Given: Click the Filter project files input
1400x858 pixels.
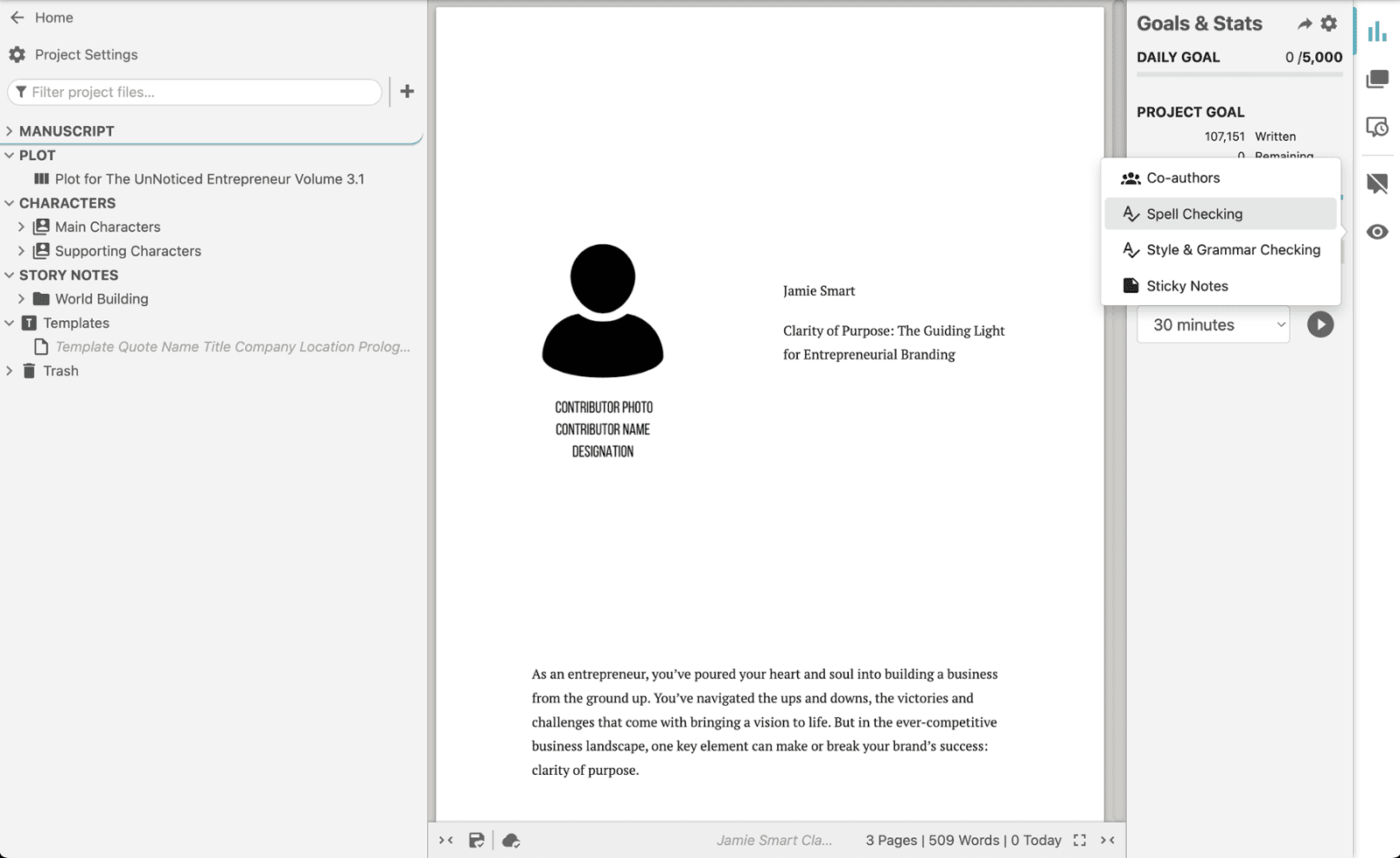Looking at the screenshot, I should coord(201,92).
